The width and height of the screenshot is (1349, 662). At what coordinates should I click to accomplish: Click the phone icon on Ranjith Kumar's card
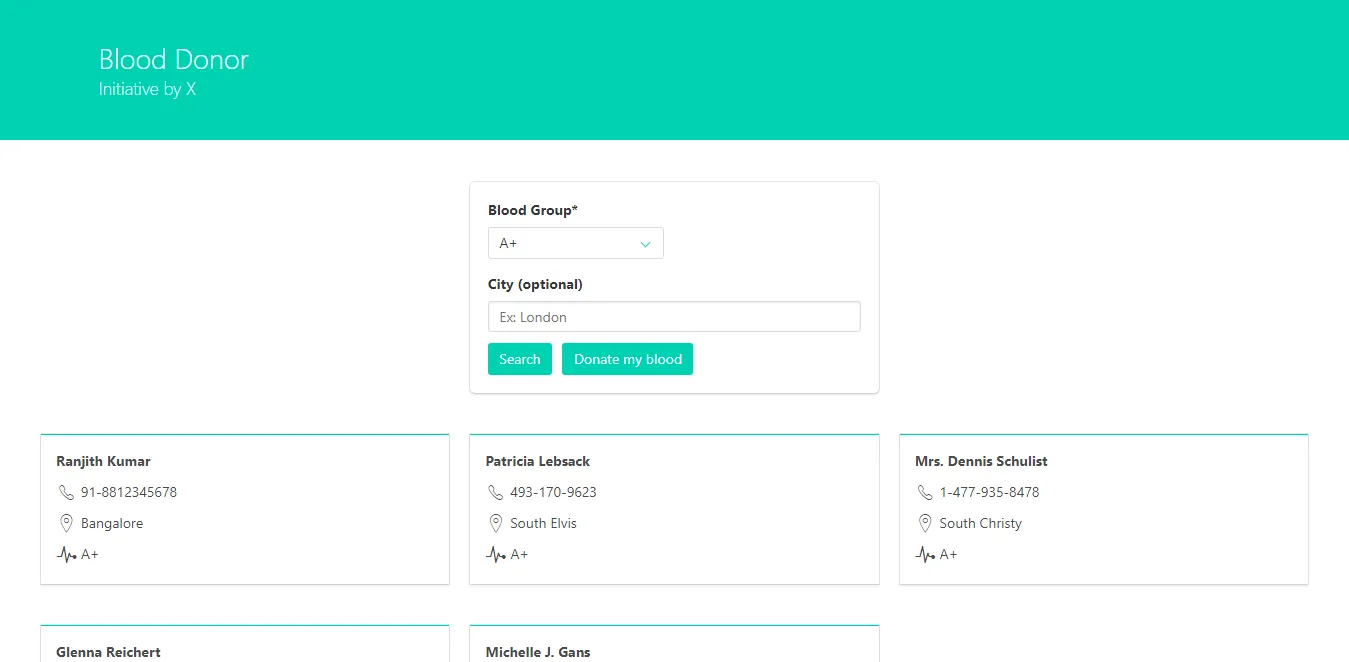[67, 492]
